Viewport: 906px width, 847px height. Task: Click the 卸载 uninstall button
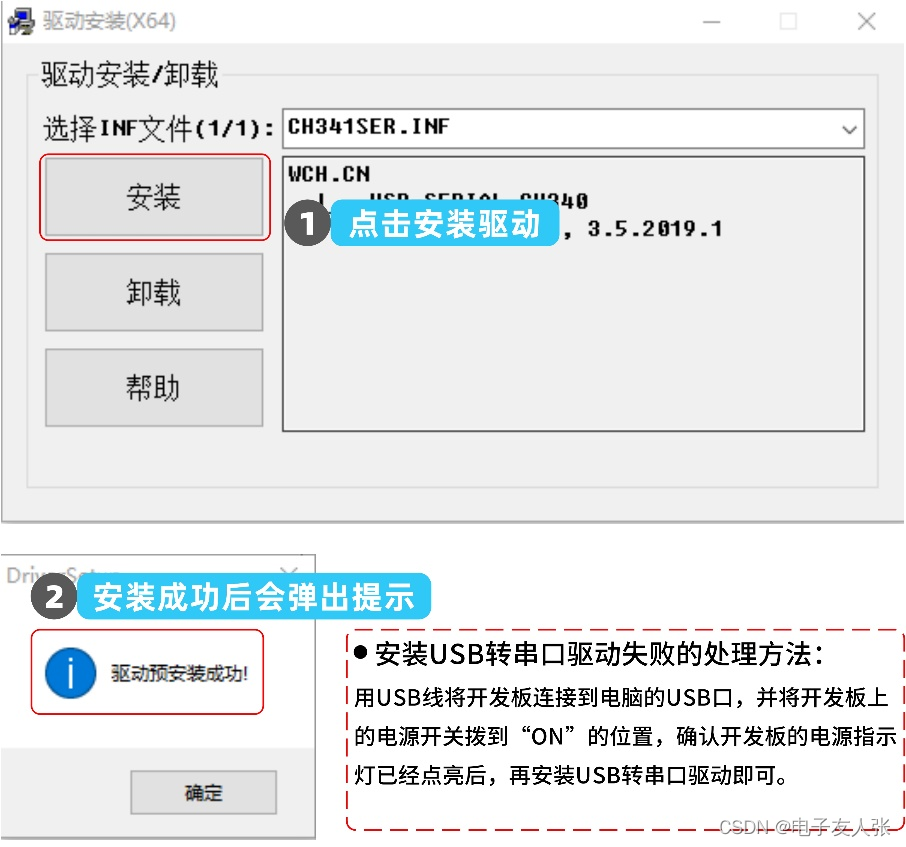(x=154, y=292)
